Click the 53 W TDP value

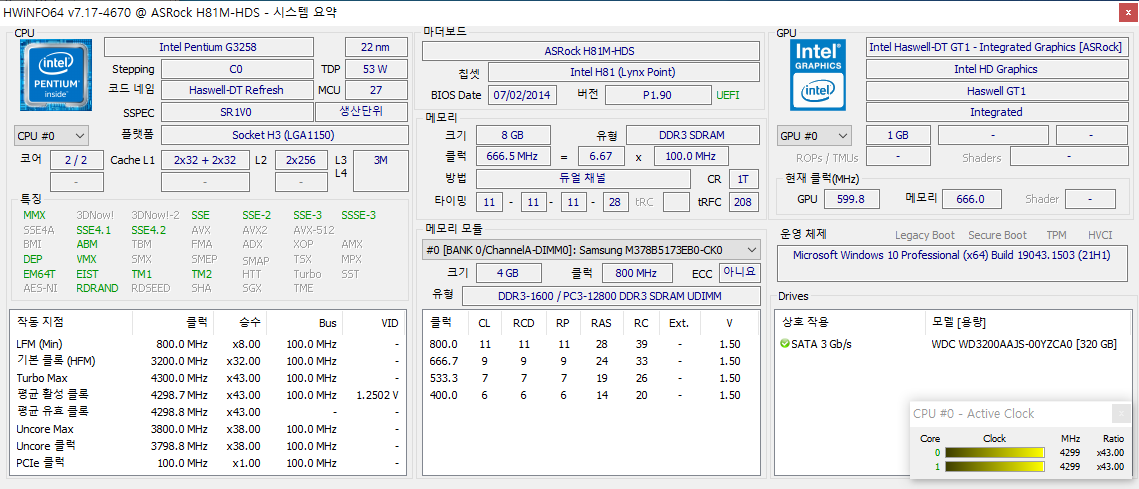[x=376, y=70]
